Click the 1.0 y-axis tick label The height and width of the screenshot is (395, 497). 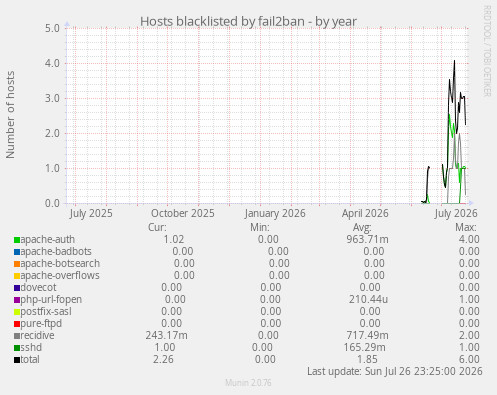tap(52, 168)
